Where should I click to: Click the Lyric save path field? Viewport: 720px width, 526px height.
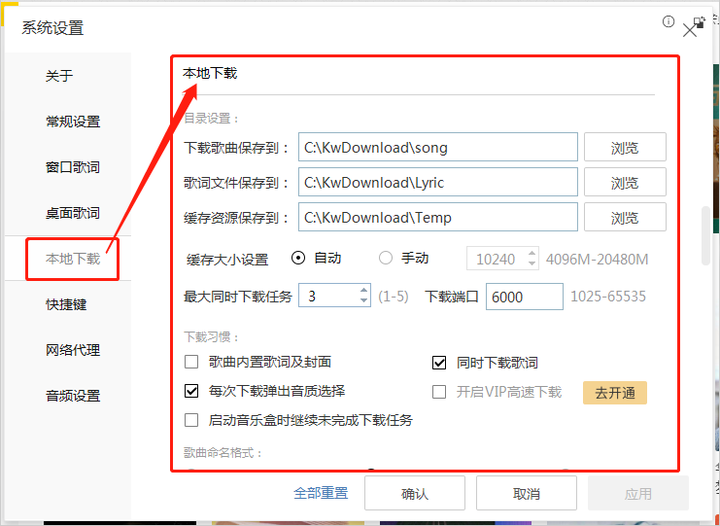coord(438,182)
